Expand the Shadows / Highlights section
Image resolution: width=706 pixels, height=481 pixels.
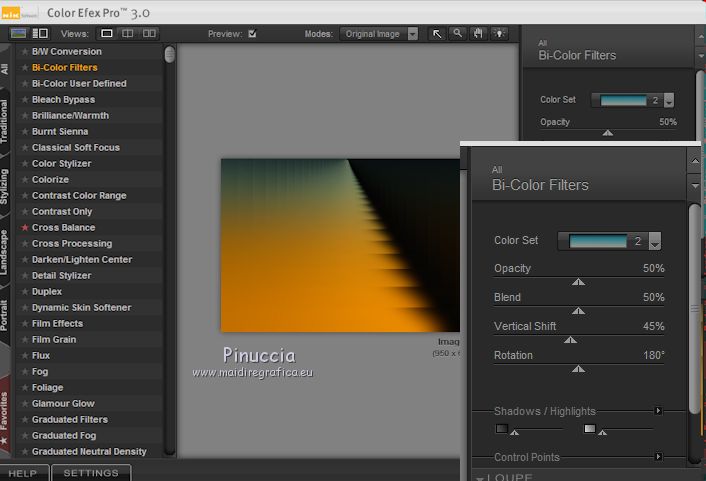point(658,411)
